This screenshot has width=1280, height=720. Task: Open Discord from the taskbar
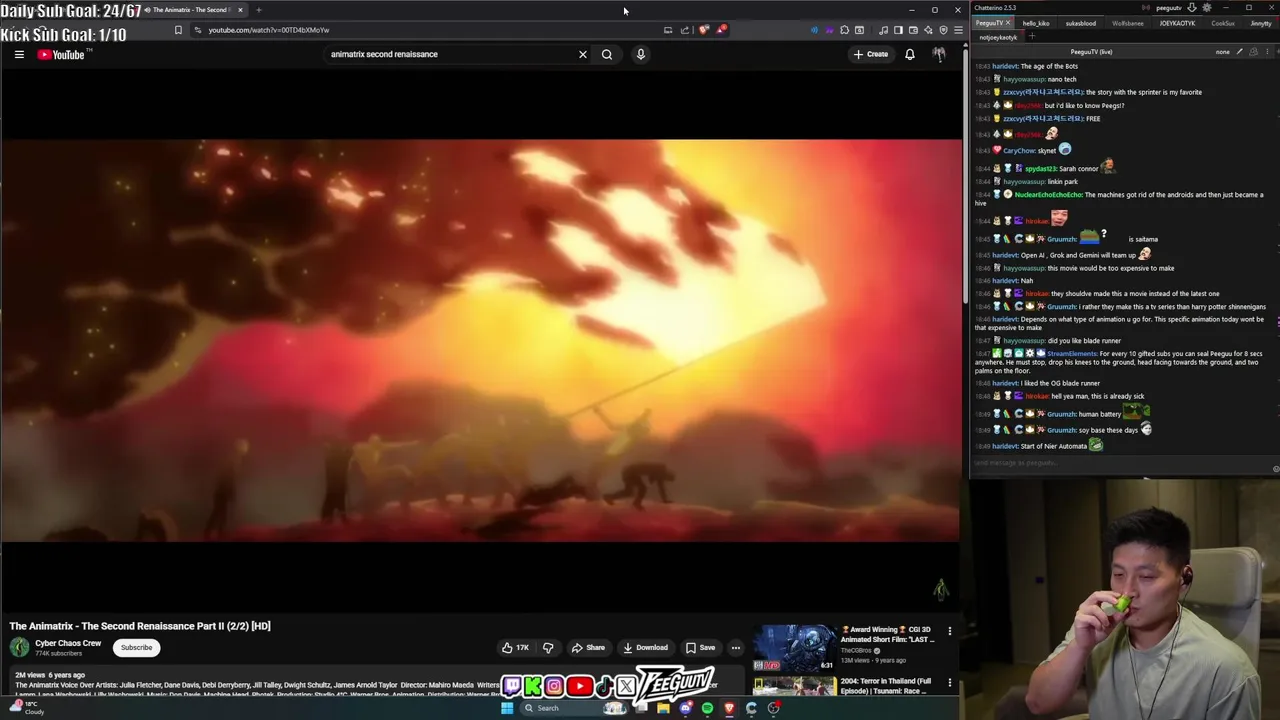tap(685, 708)
